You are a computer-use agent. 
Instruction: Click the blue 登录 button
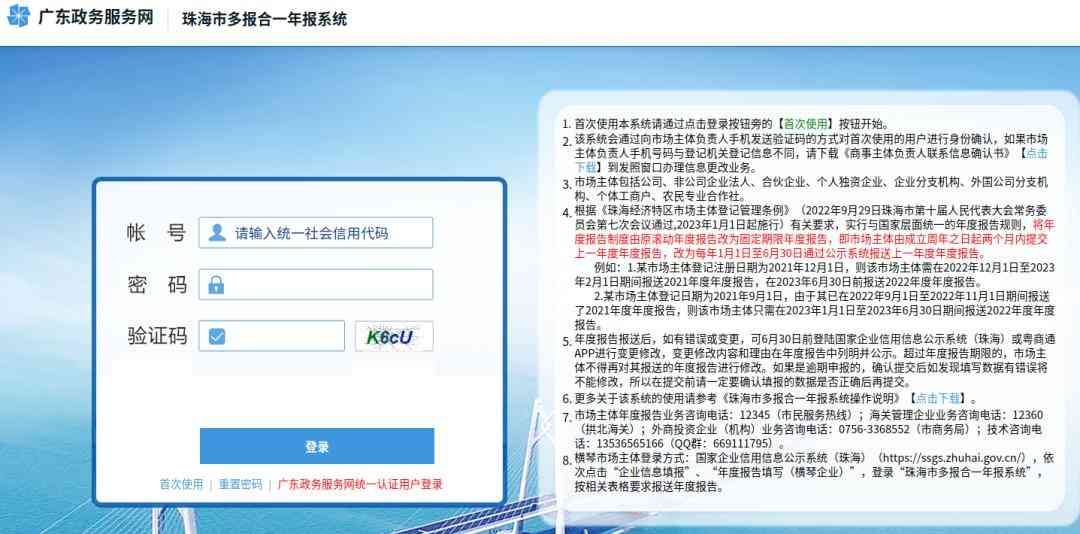tap(317, 446)
